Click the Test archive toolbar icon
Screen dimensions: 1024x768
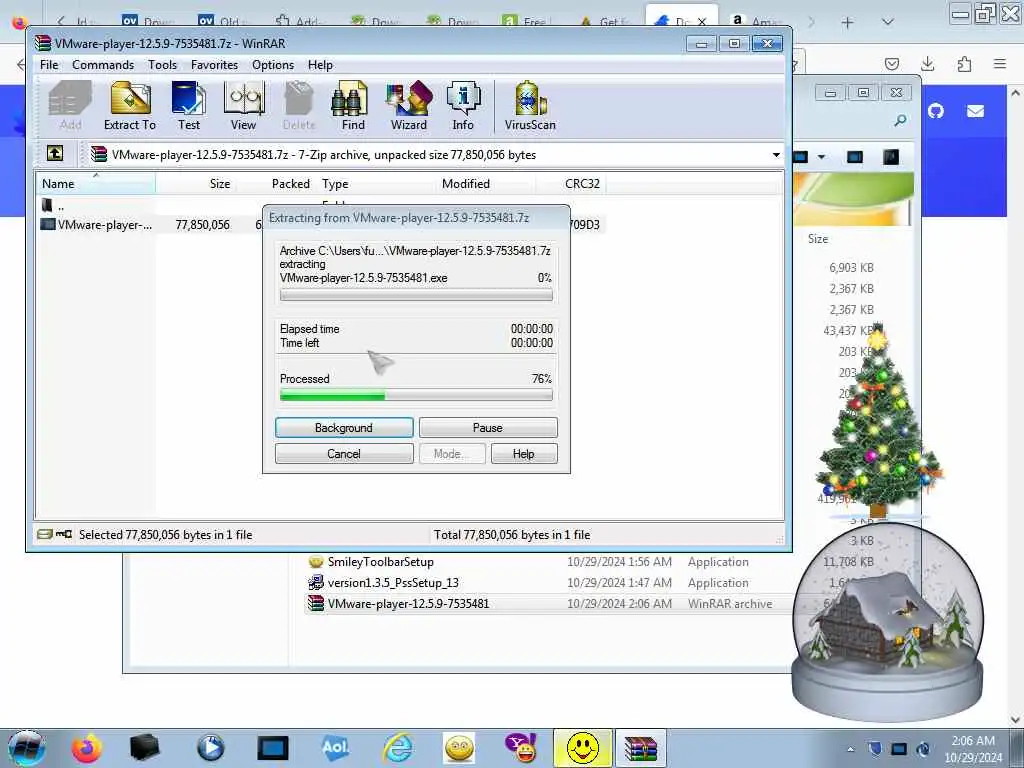click(189, 106)
